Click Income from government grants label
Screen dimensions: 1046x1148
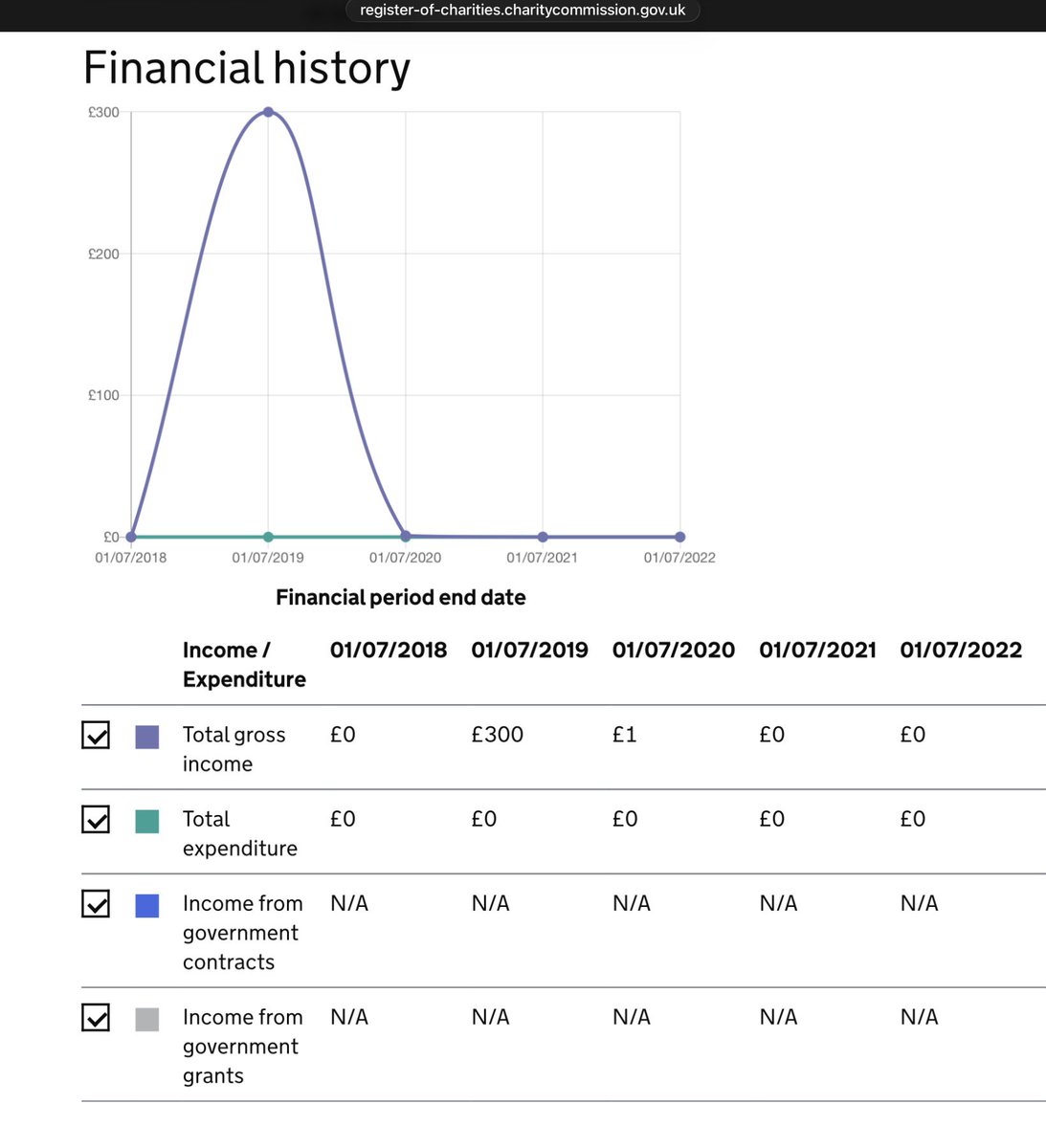coord(242,1047)
